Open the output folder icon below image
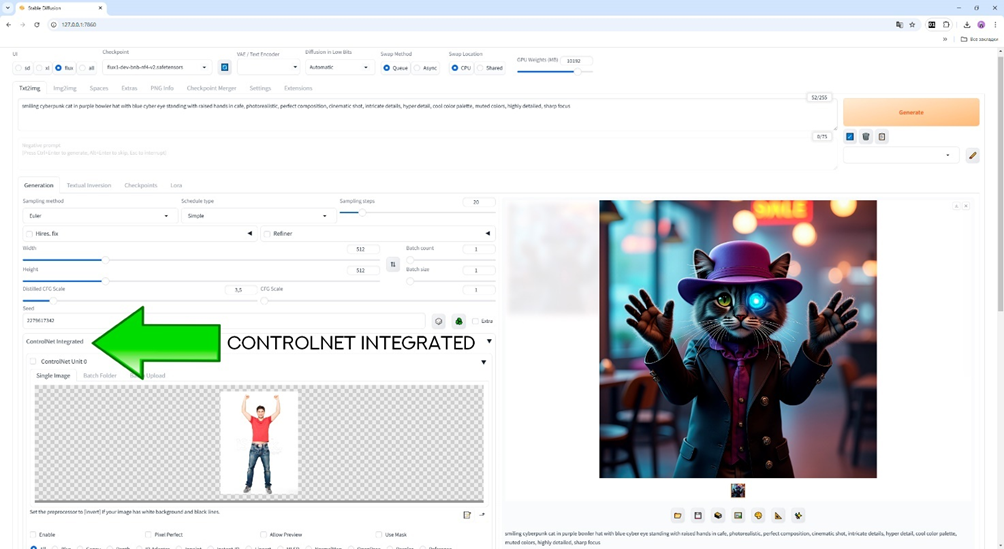Screen dimensions: 1004x549 (x=678, y=516)
